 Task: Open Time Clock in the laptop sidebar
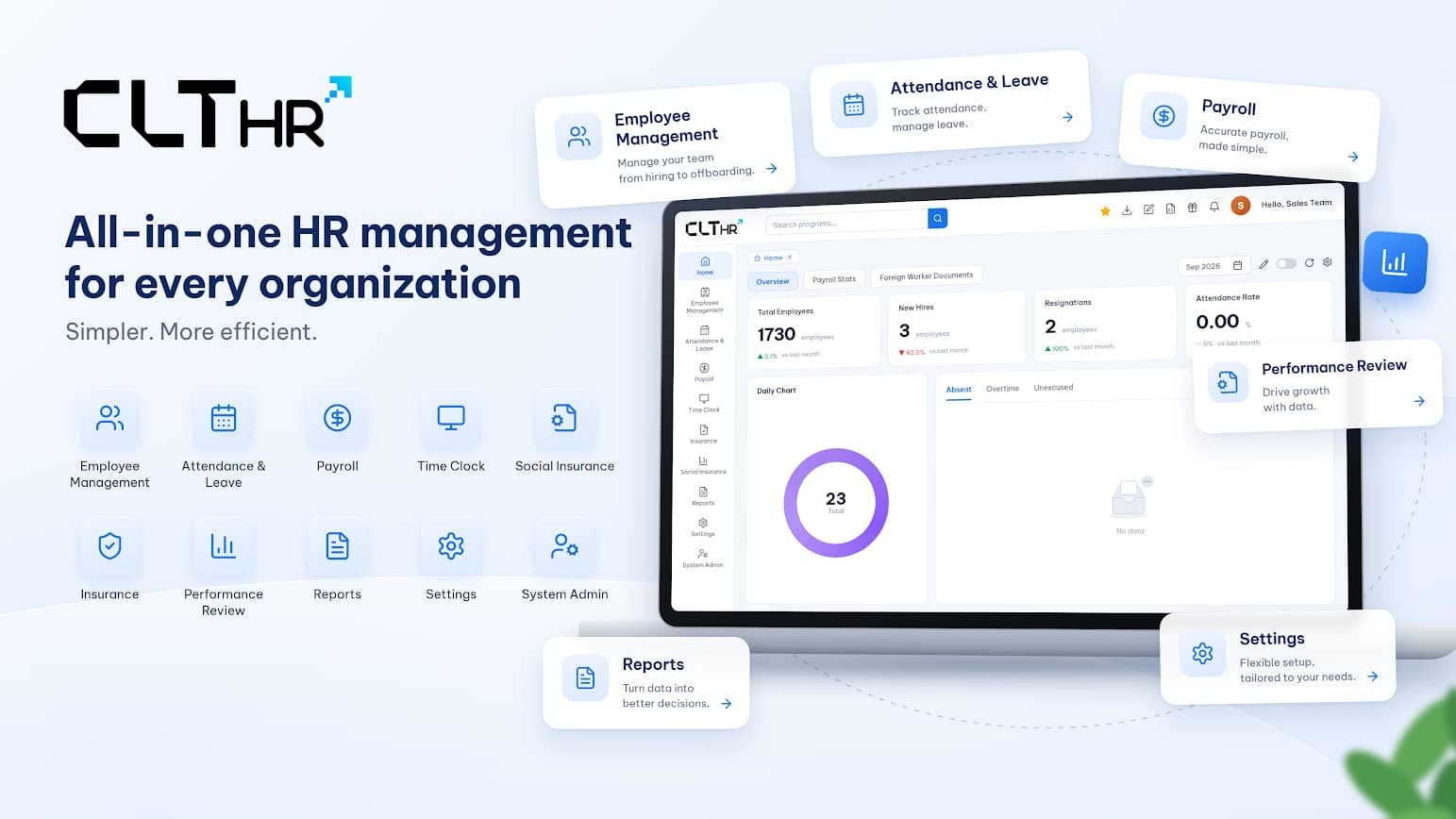(x=704, y=403)
